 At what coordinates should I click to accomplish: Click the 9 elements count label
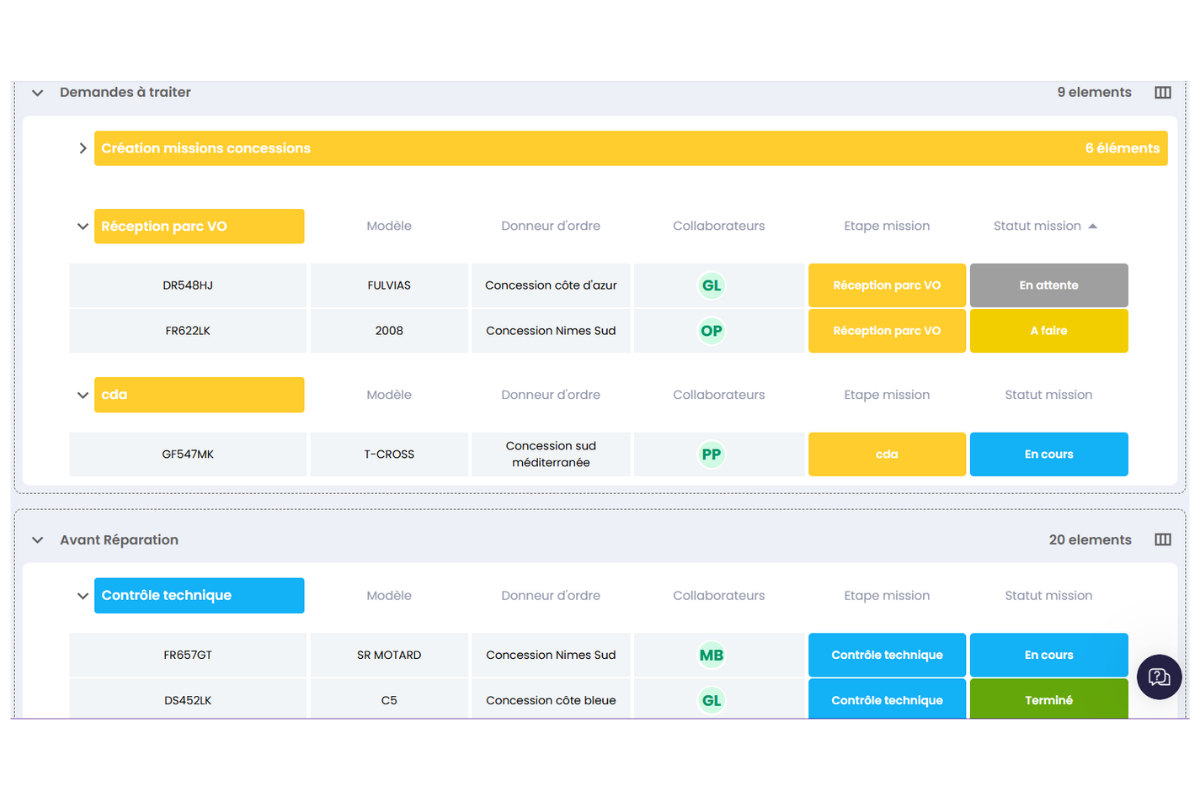[1094, 92]
